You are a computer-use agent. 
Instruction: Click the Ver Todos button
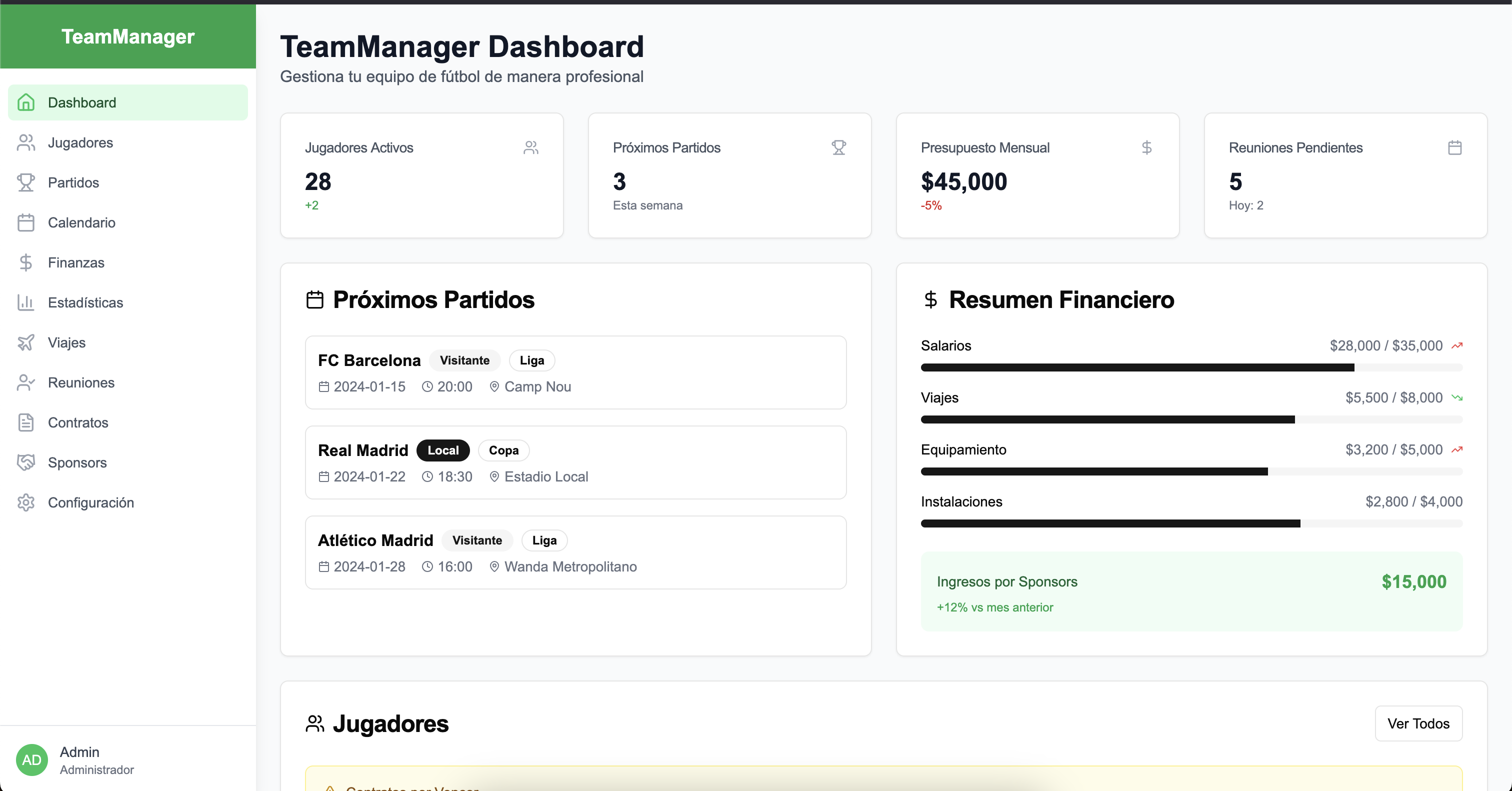1418,723
